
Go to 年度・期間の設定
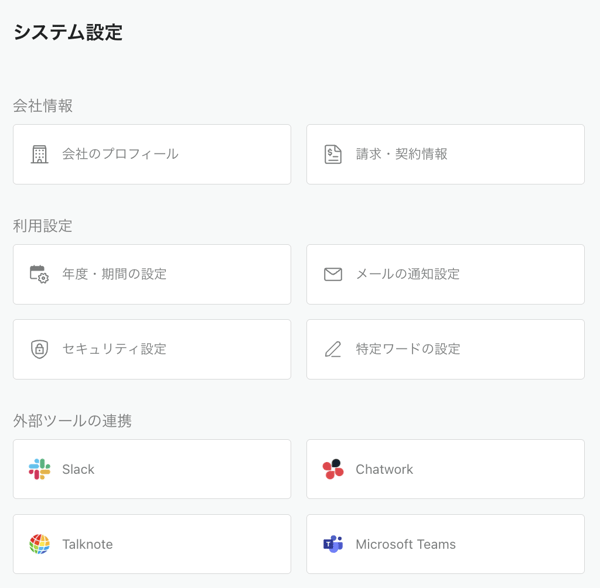(152, 274)
